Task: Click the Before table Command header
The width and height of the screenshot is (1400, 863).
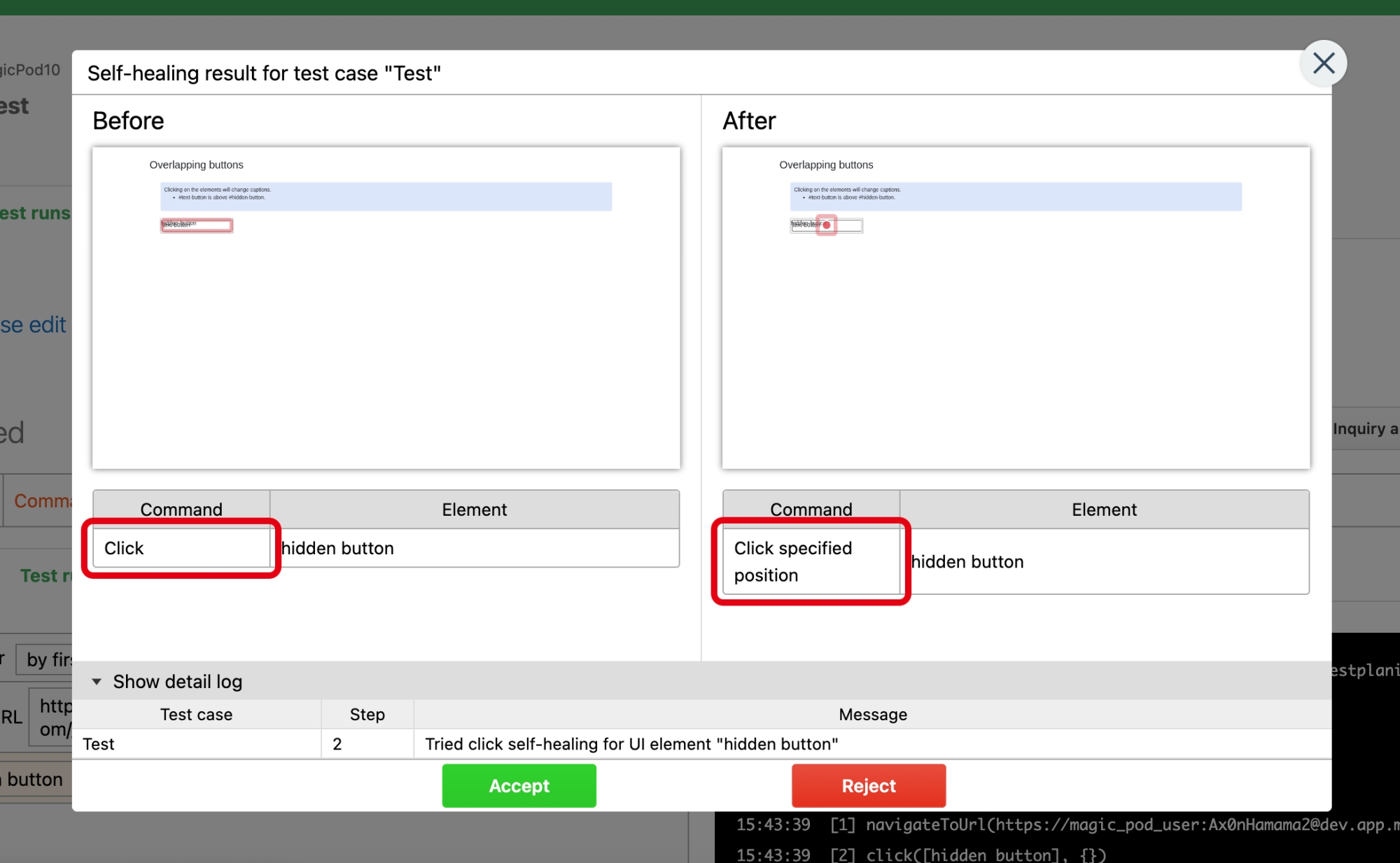Action: pos(181,510)
